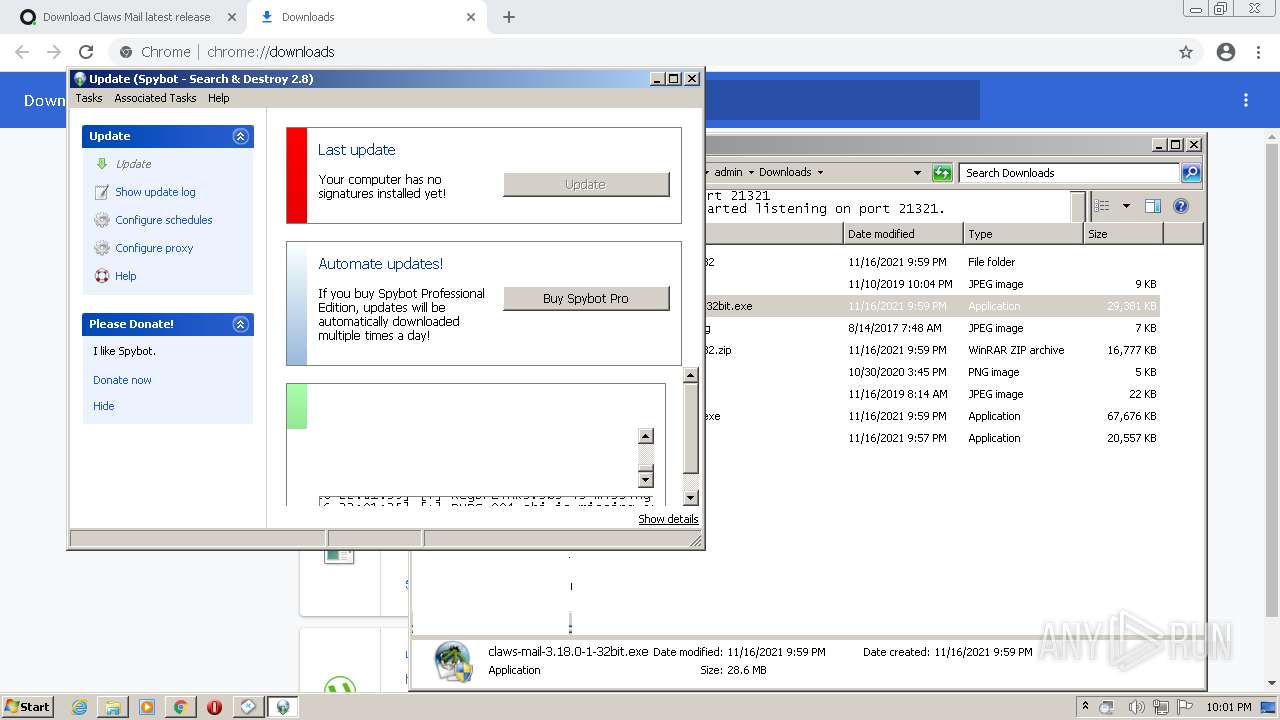The image size is (1280, 720).
Task: Click the Donate now link
Action: coord(122,380)
